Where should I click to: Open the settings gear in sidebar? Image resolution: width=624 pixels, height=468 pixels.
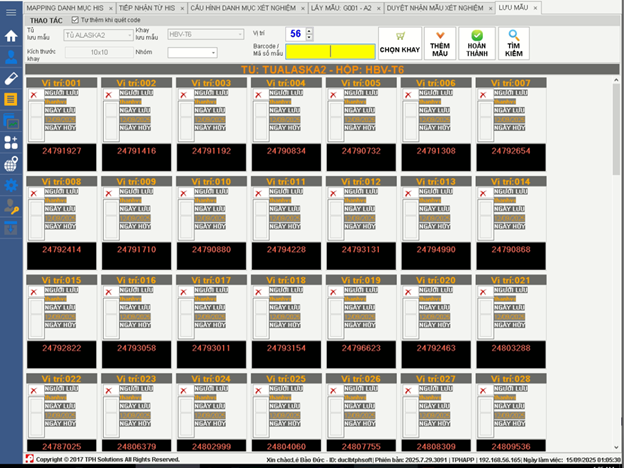point(11,185)
